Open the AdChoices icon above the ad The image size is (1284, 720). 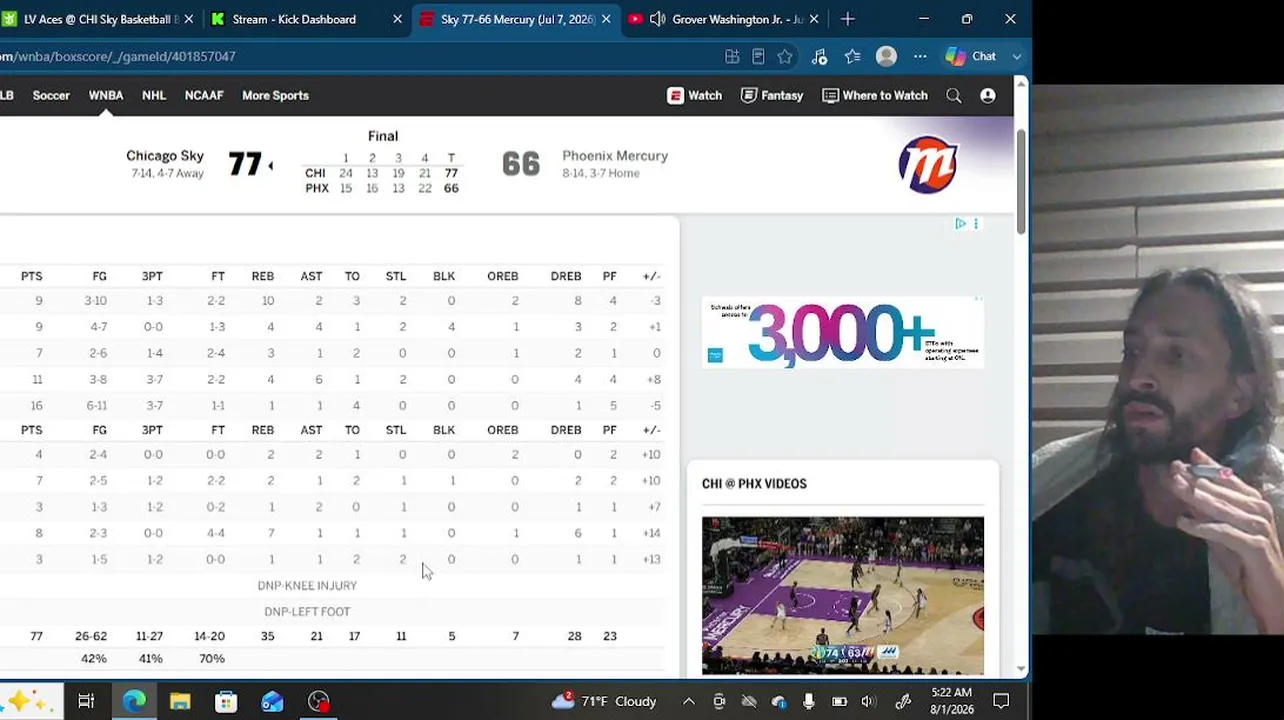point(960,224)
